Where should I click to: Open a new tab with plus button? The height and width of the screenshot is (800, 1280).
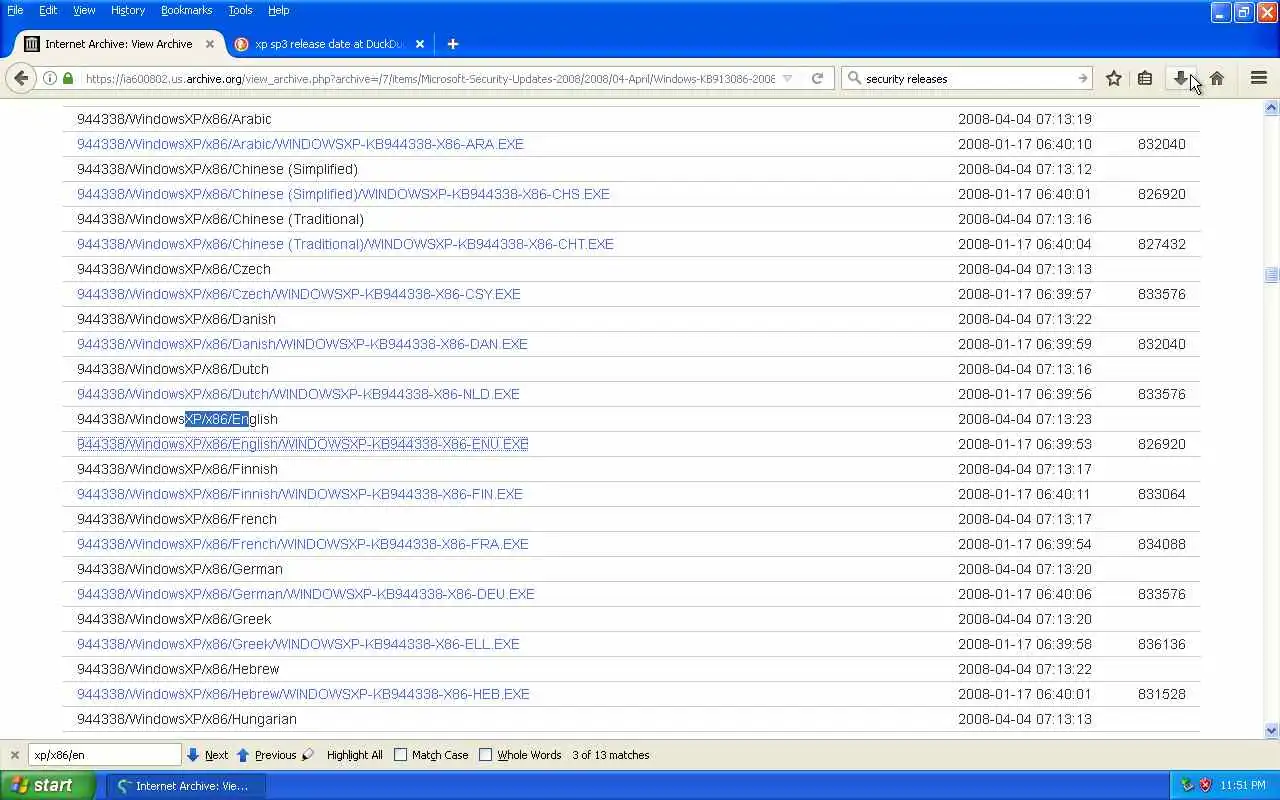pyautogui.click(x=453, y=44)
